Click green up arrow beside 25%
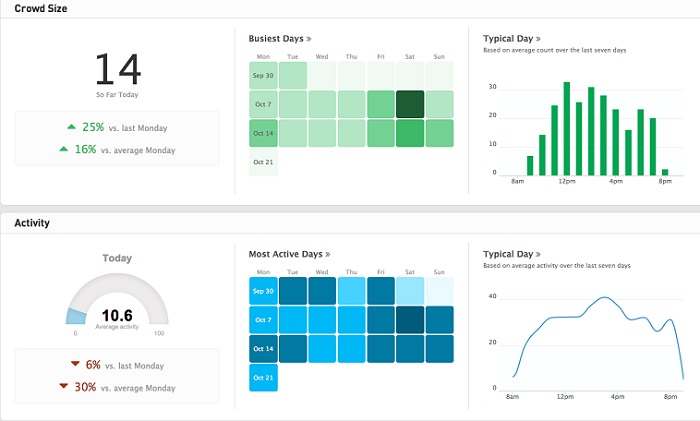Image resolution: width=700 pixels, height=421 pixels. point(71,127)
